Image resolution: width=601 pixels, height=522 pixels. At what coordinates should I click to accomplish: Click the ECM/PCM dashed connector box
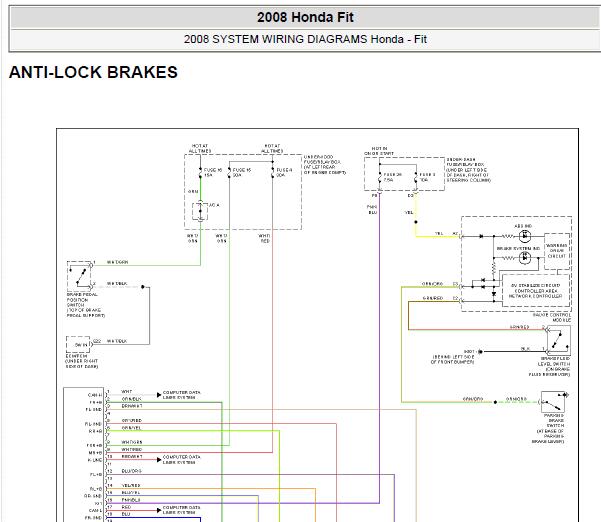(79, 345)
